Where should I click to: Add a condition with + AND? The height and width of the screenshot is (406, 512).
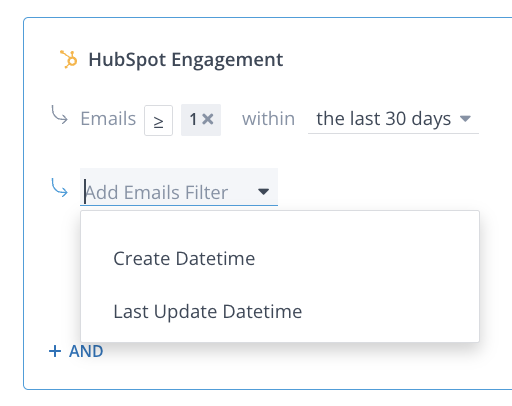click(x=76, y=351)
